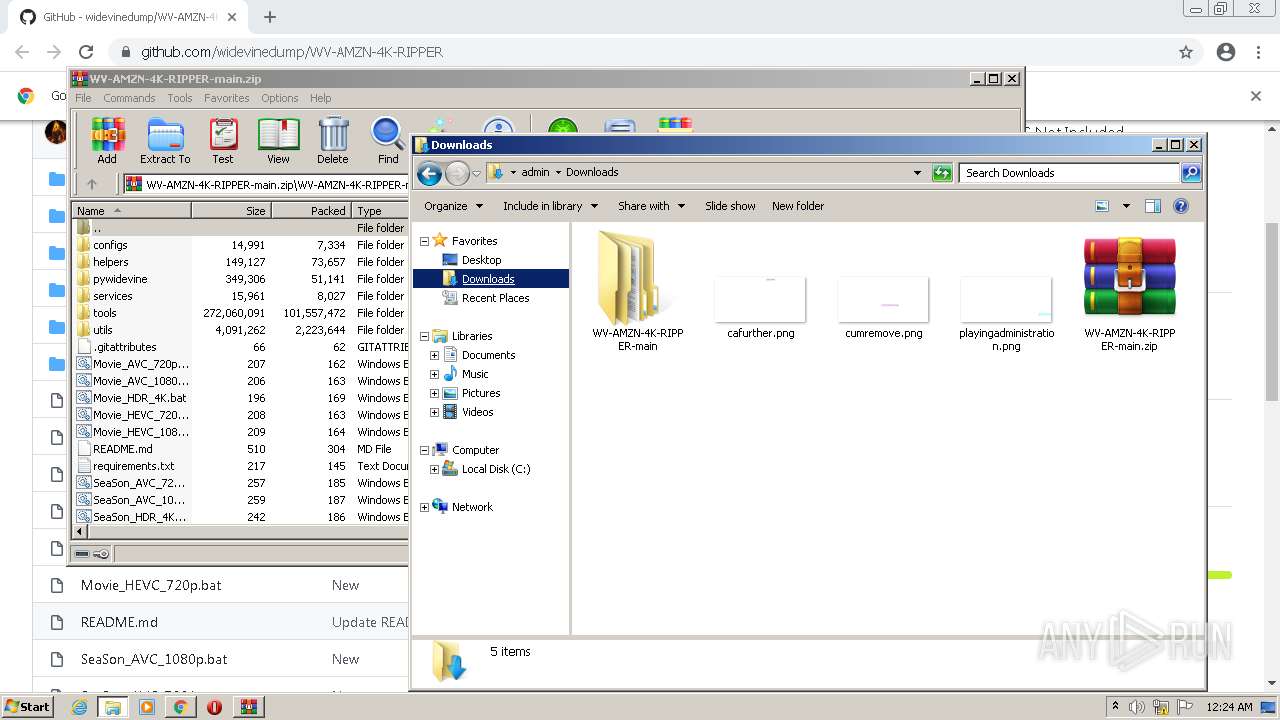Viewport: 1280px width, 720px height.
Task: Select the pywidevine folder in WinRAR
Action: (x=120, y=279)
